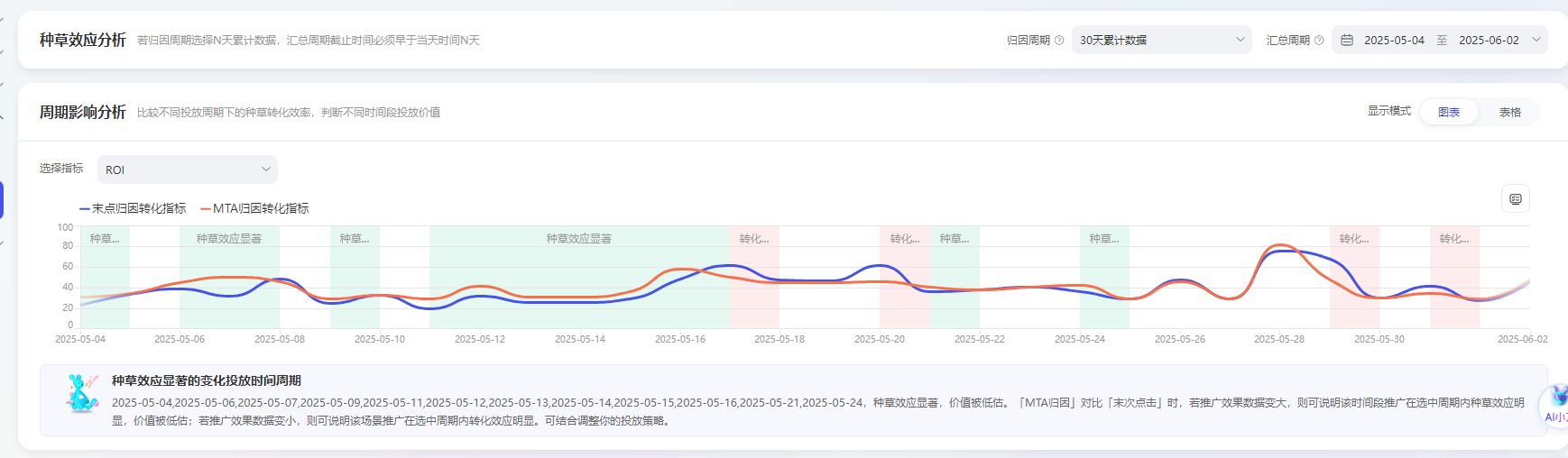
Task: Expand the ROI metric dropdown
Action: [187, 169]
